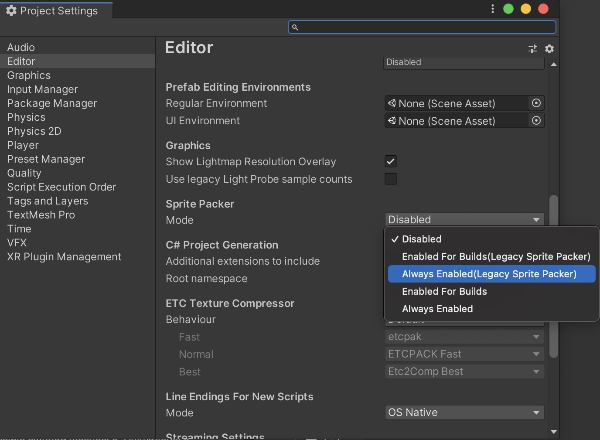Viewport: 600px width, 440px height.
Task: Click the Sprite Packer section heading
Action: (200, 204)
